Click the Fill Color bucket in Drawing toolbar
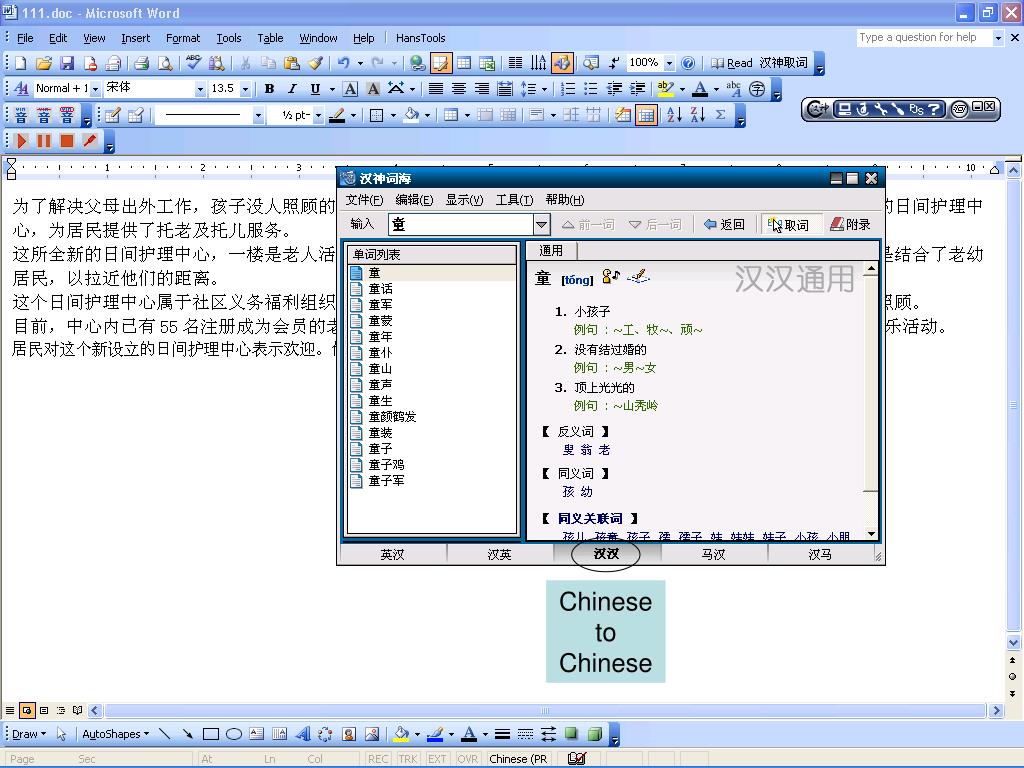The width and height of the screenshot is (1024, 768). [401, 734]
